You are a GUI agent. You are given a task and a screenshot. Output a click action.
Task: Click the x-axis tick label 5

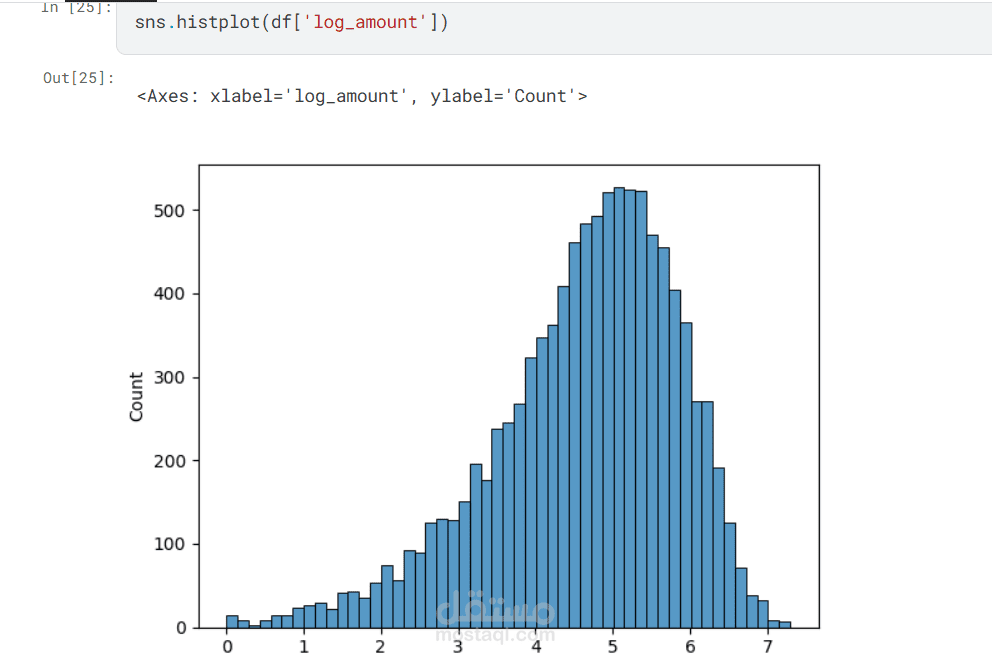(612, 647)
